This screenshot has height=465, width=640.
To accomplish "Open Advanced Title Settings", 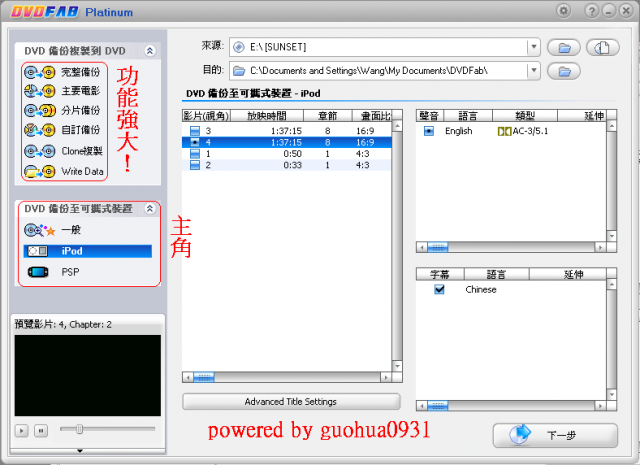I will coord(291,402).
